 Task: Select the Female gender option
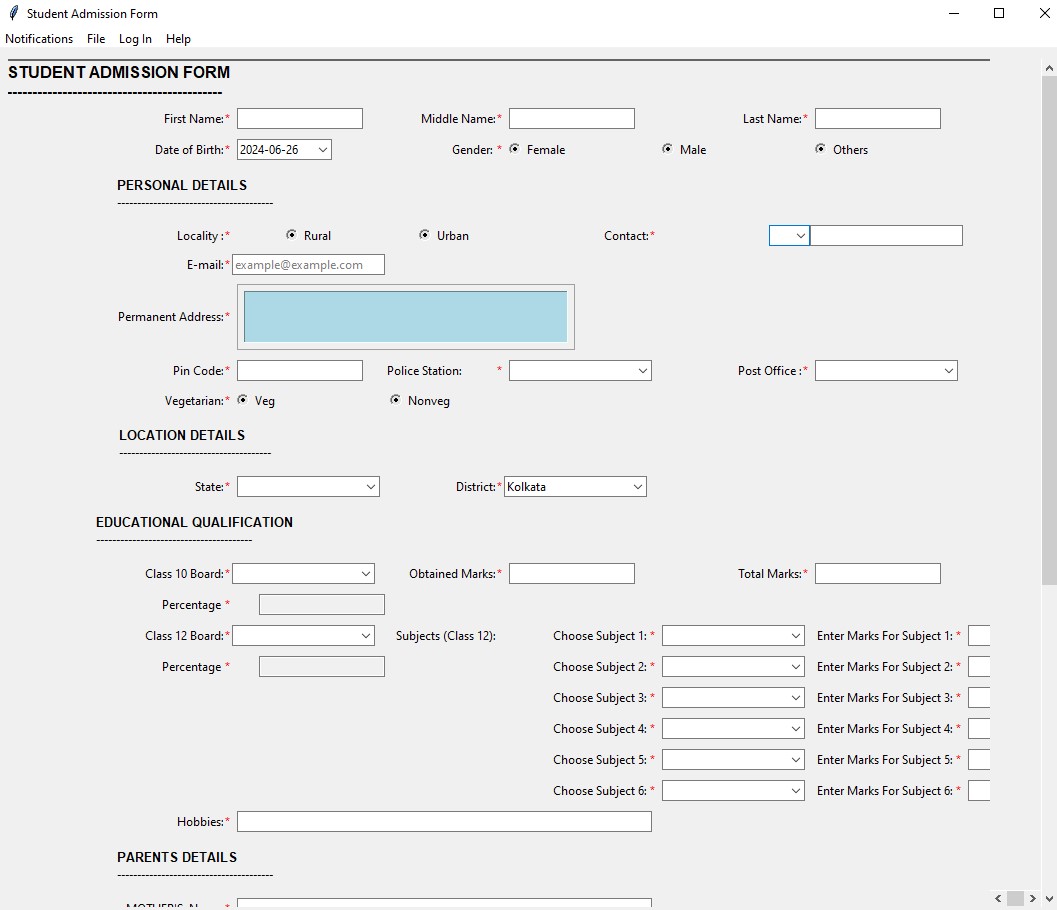tap(515, 149)
